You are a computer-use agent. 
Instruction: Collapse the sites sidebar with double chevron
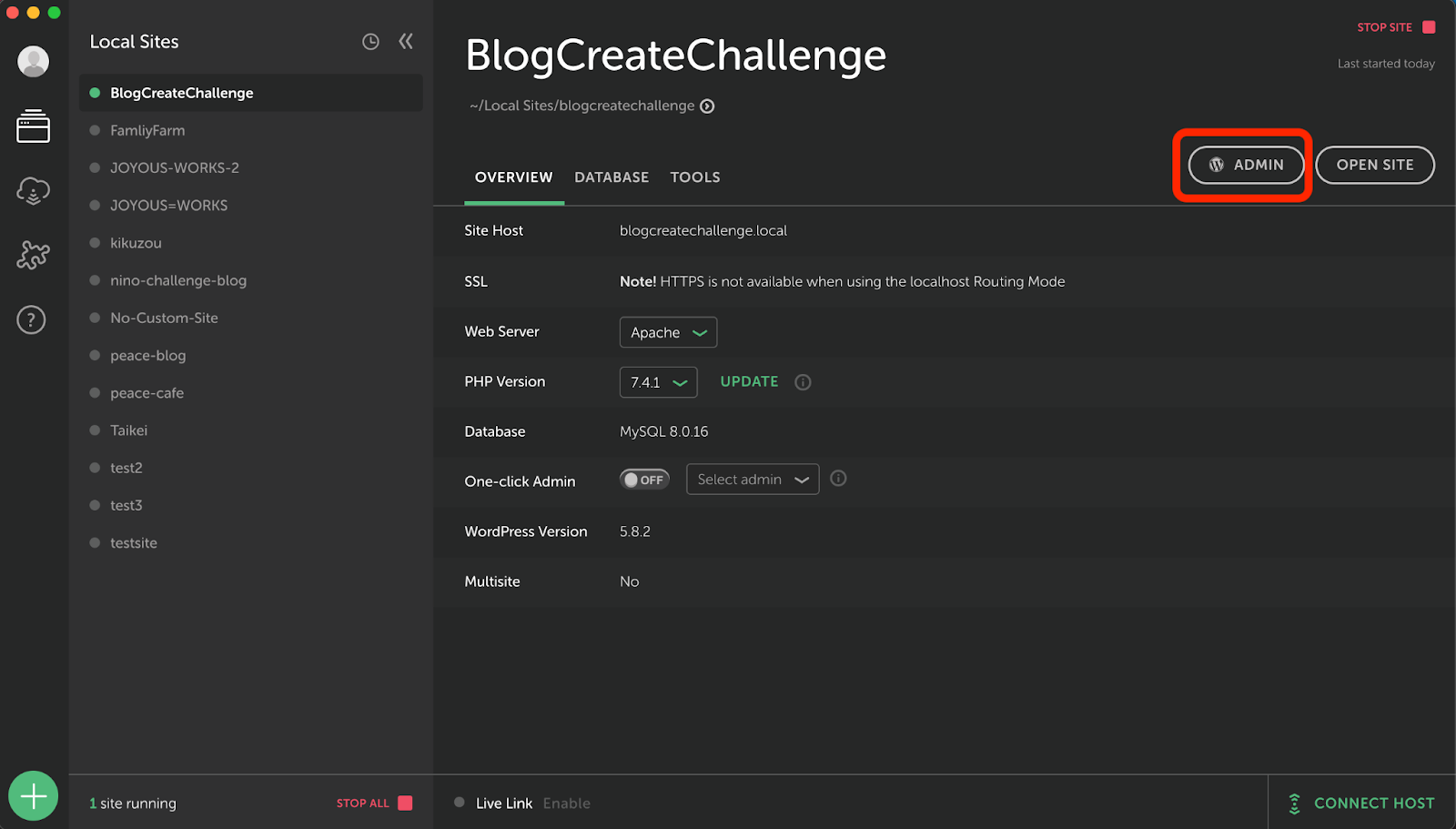coord(406,41)
